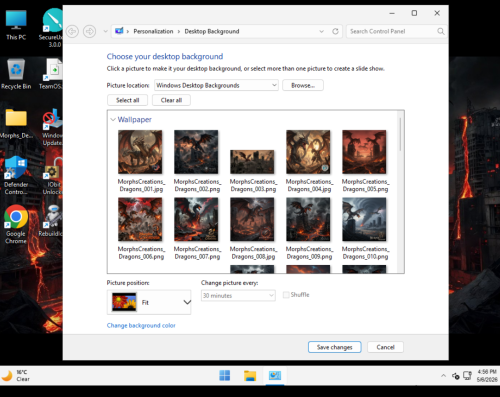500x397 pixels.
Task: Cancel the background changes
Action: (385, 347)
